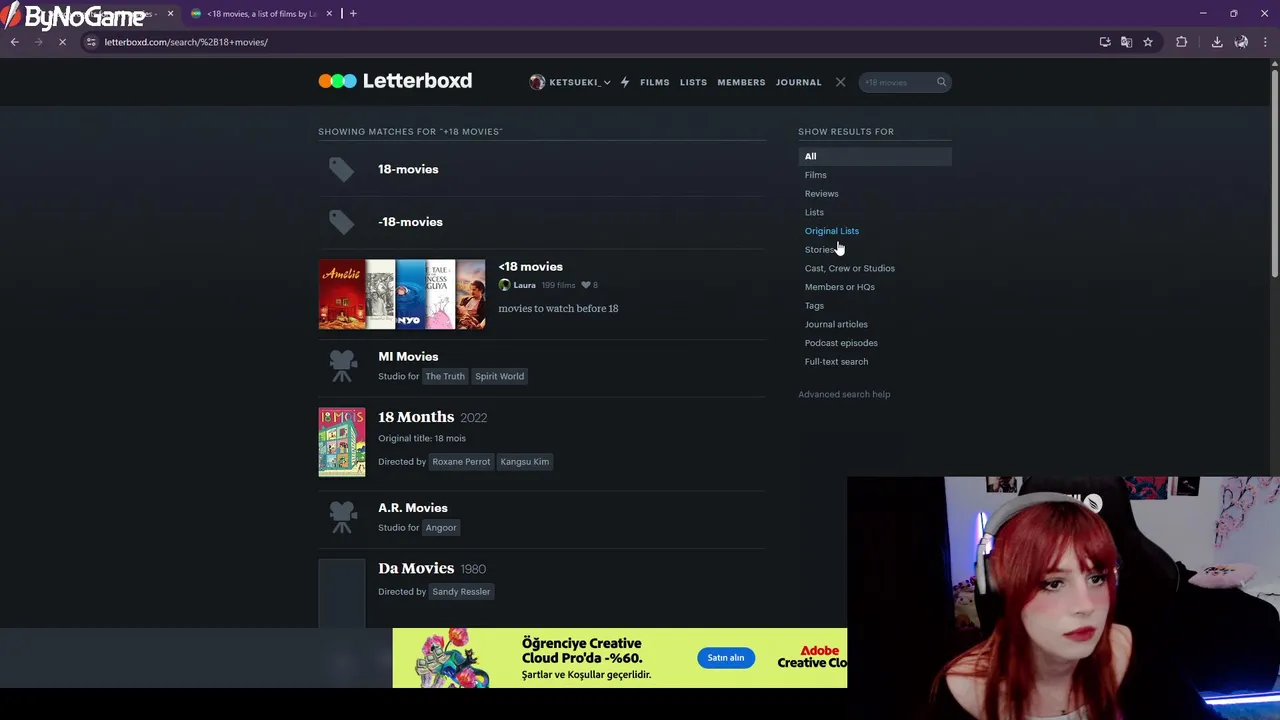Click the <18 movies list poster thumbnail
Image resolution: width=1280 pixels, height=720 pixels.
[x=402, y=294]
